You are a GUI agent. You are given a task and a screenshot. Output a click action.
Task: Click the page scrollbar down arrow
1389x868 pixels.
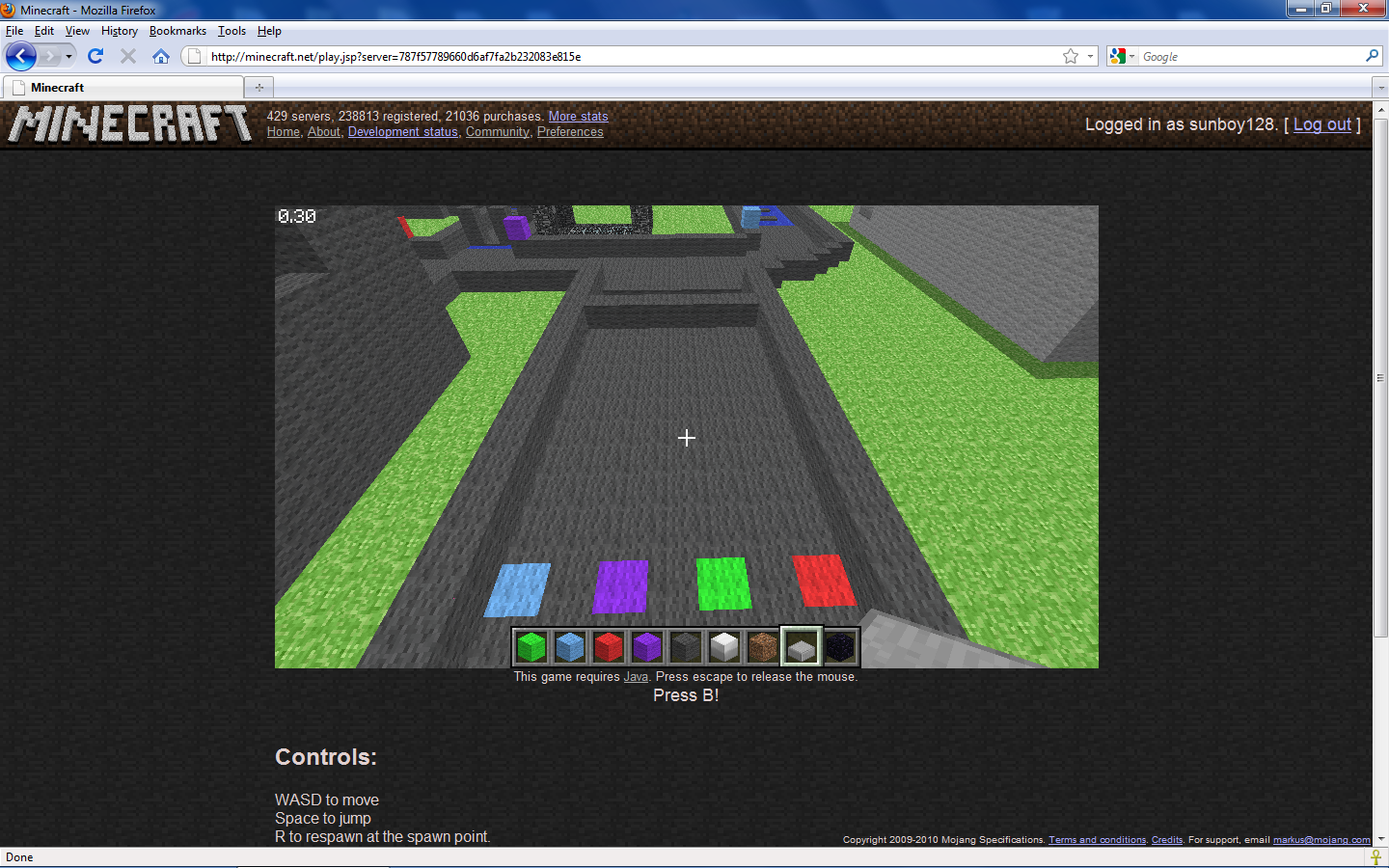(1380, 840)
